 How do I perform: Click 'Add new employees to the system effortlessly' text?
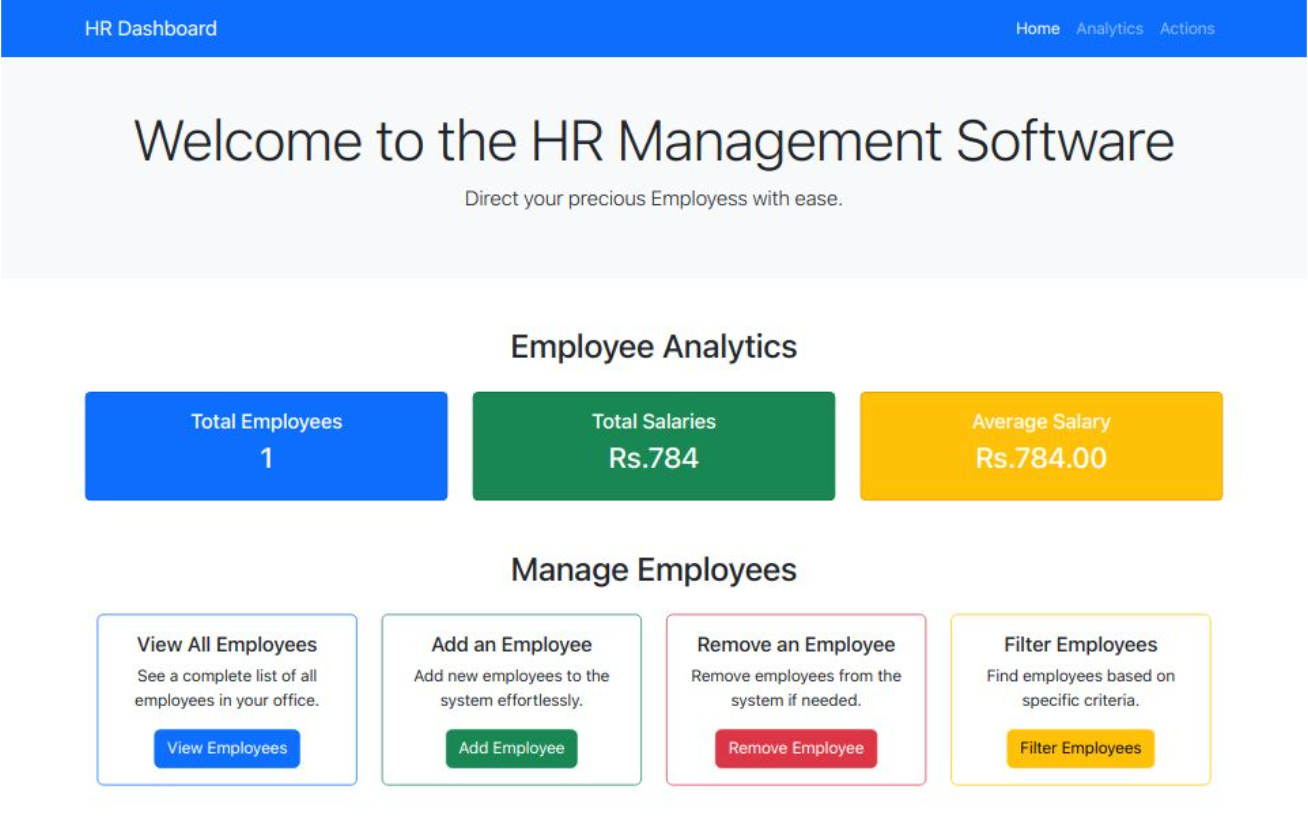[511, 688]
